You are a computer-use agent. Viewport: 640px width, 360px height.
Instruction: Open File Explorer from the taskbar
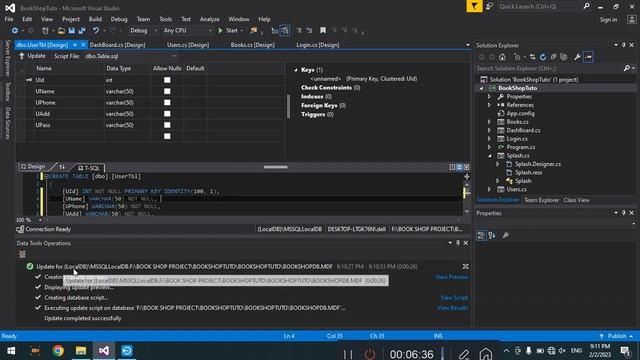pos(81,351)
